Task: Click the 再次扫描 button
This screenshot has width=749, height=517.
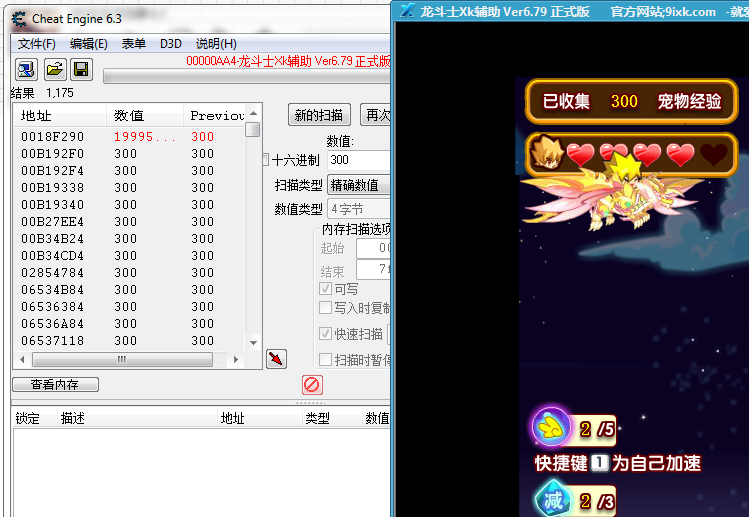Action: coord(375,115)
